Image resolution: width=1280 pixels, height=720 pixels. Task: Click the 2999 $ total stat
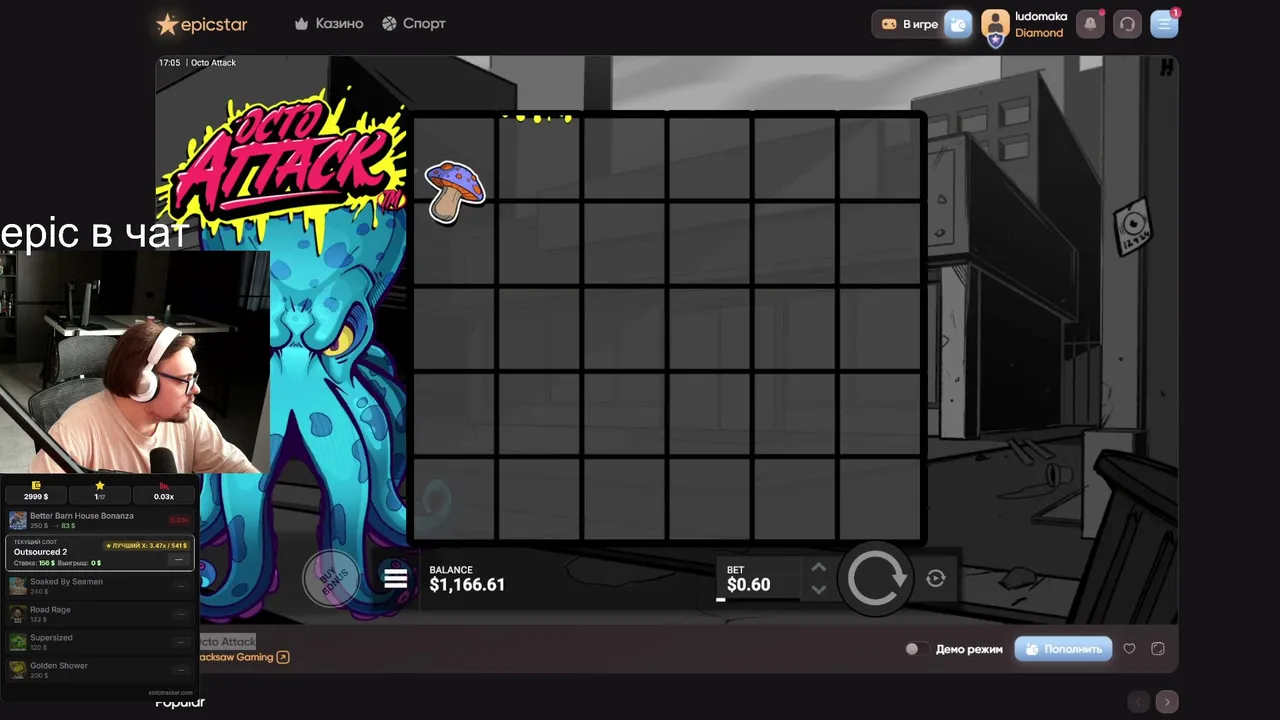pyautogui.click(x=36, y=491)
